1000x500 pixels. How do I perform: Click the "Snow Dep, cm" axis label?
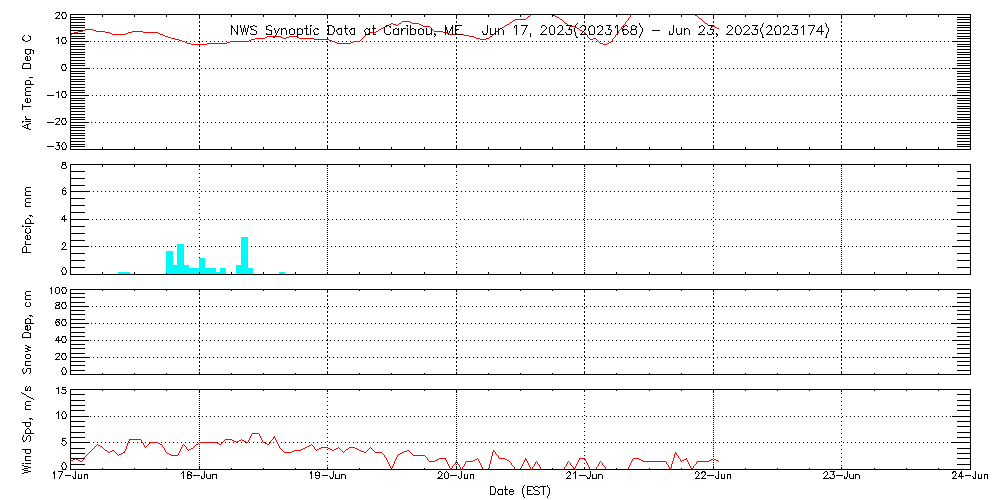pyautogui.click(x=28, y=331)
